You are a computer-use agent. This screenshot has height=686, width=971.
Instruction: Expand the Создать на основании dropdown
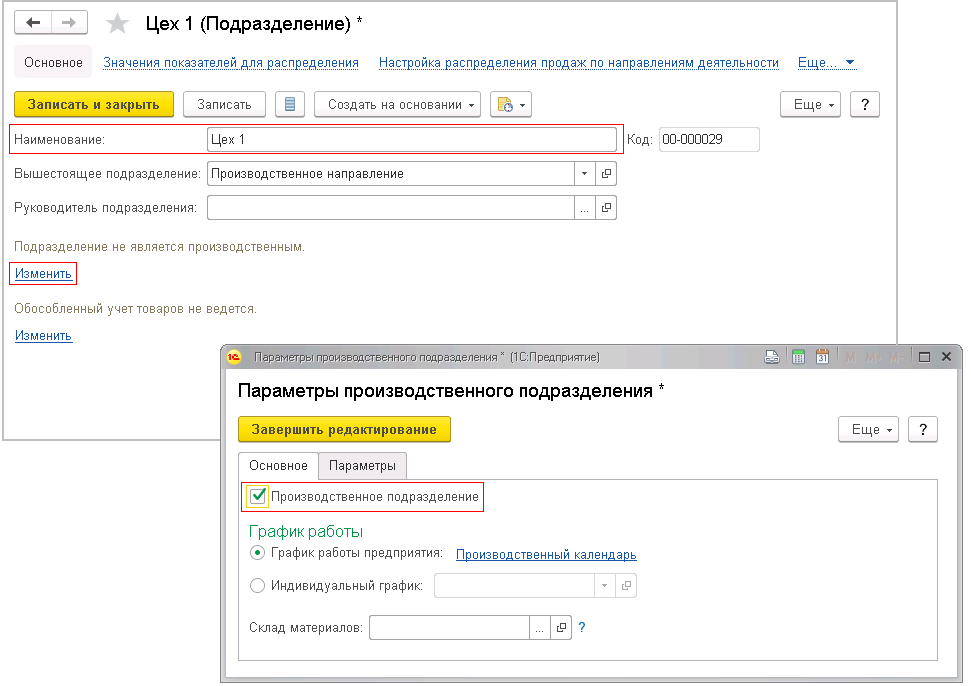tap(398, 105)
